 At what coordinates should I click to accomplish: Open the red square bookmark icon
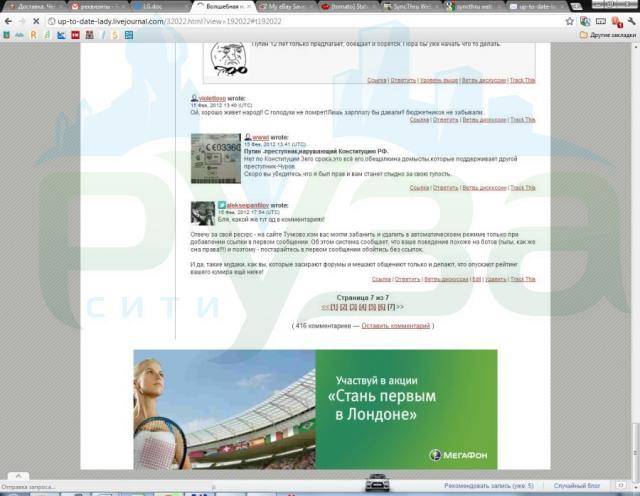(76, 36)
